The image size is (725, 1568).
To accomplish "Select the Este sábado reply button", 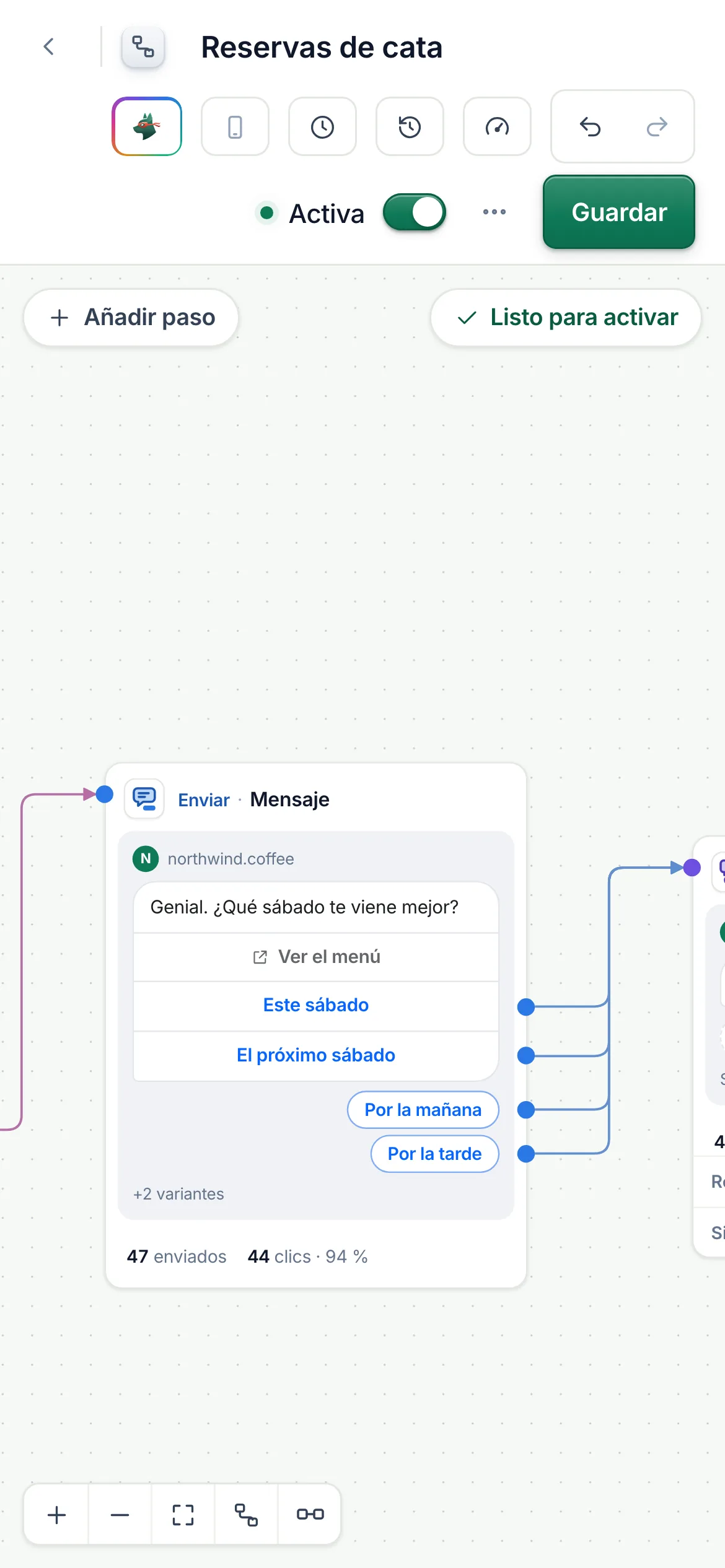I will click(316, 1005).
